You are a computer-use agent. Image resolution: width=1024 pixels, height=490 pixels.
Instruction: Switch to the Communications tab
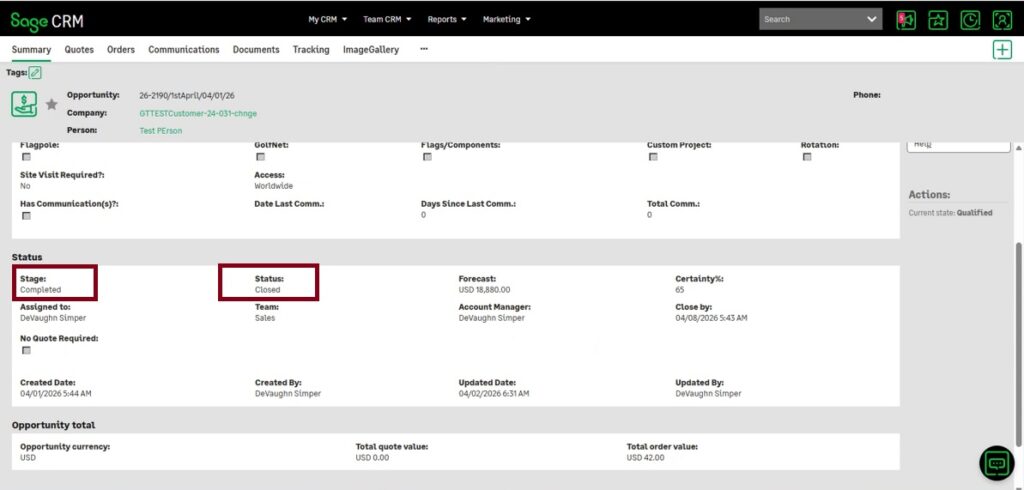(x=183, y=49)
